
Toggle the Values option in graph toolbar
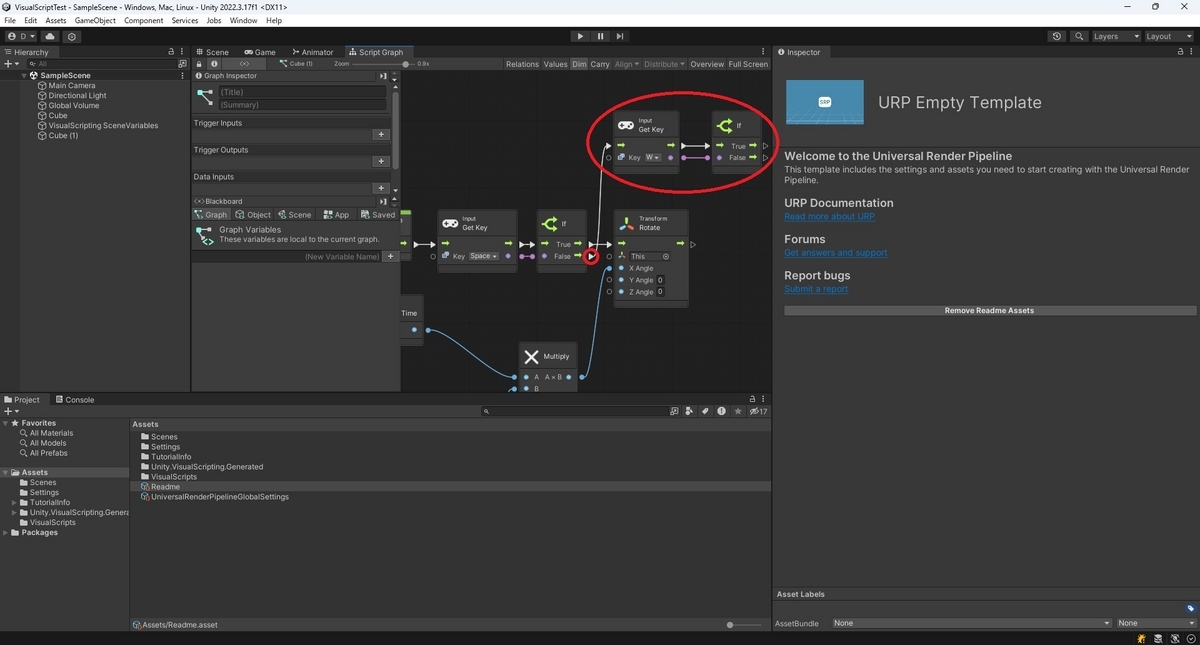pyautogui.click(x=555, y=64)
